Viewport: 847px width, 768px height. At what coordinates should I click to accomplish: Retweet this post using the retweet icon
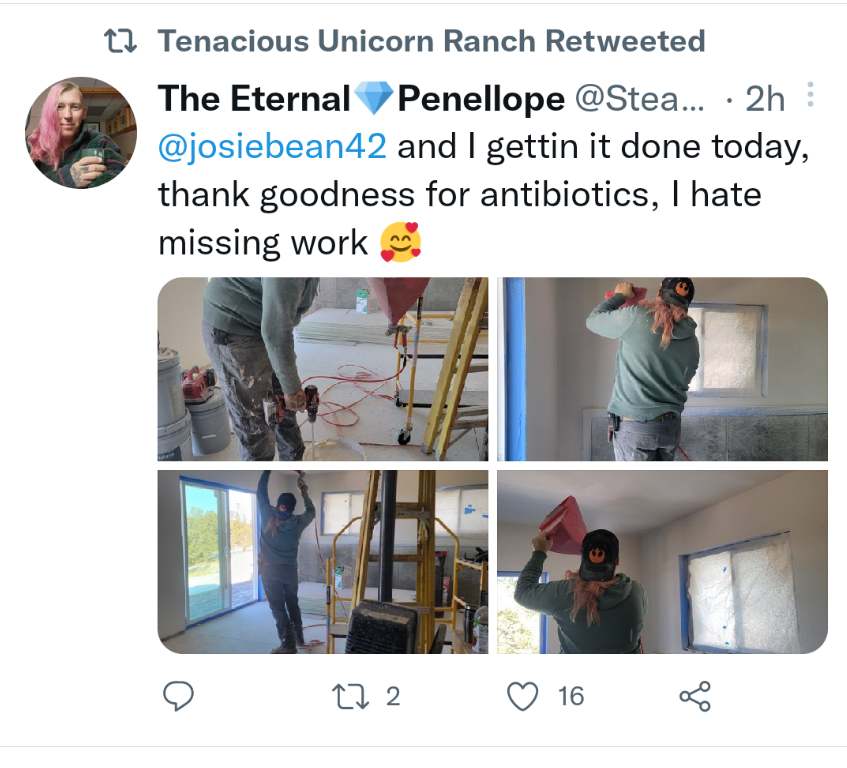click(x=351, y=696)
